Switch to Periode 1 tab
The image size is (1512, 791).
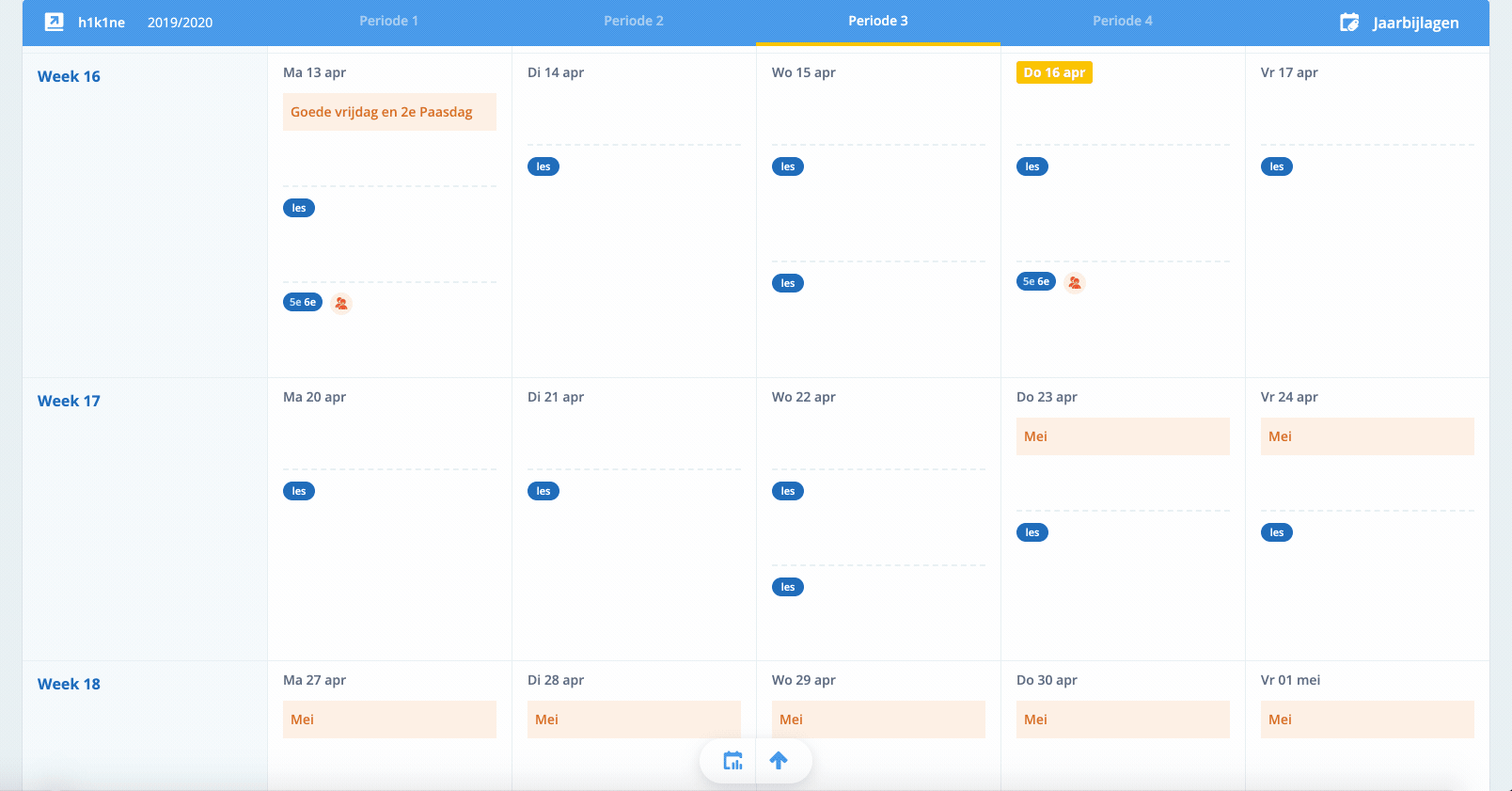(388, 21)
